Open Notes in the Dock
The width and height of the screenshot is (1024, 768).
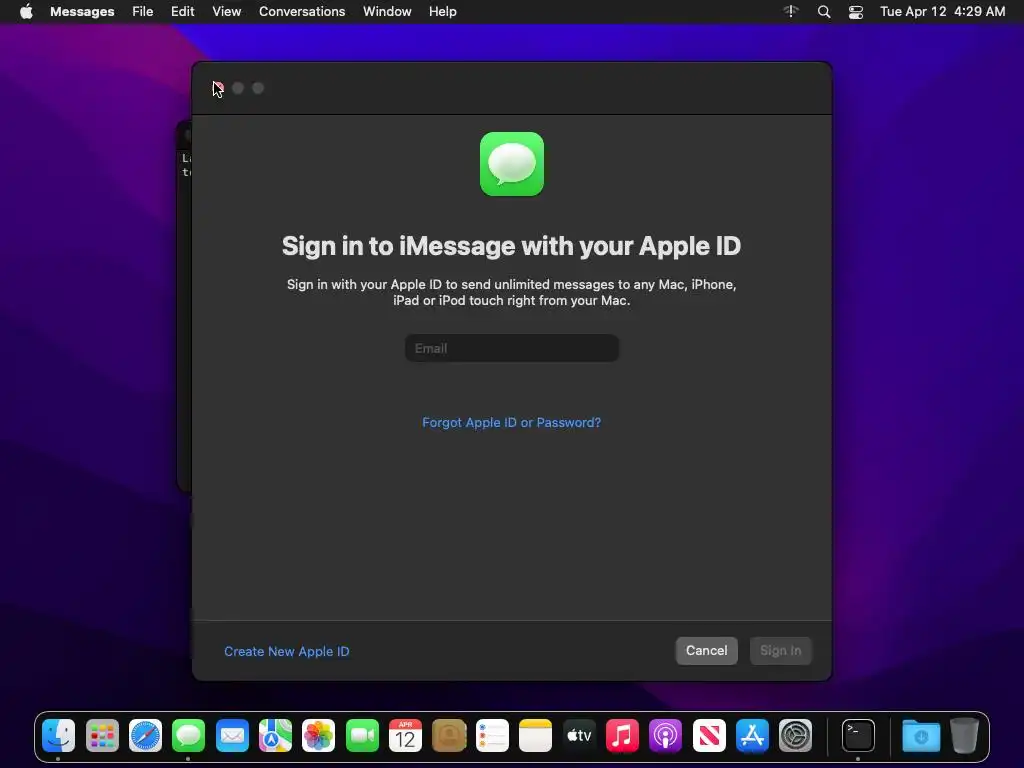[535, 736]
